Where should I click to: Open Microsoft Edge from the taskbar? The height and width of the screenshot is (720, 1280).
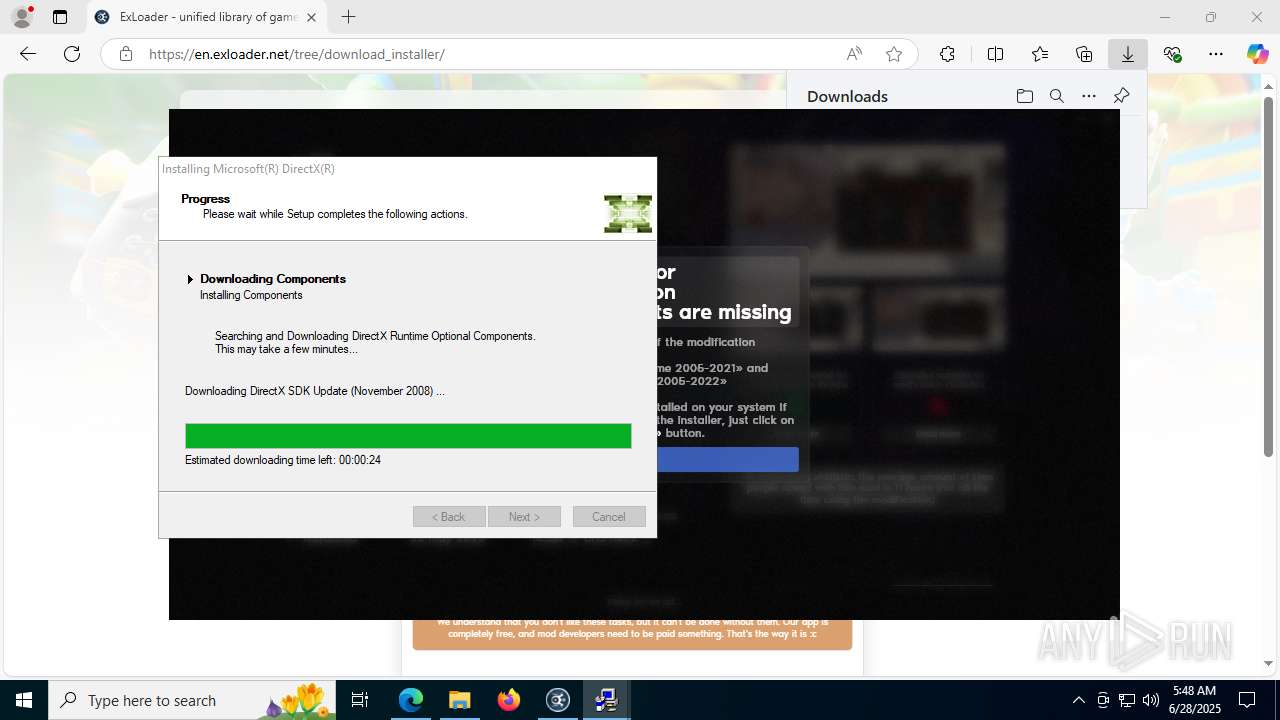pos(411,700)
